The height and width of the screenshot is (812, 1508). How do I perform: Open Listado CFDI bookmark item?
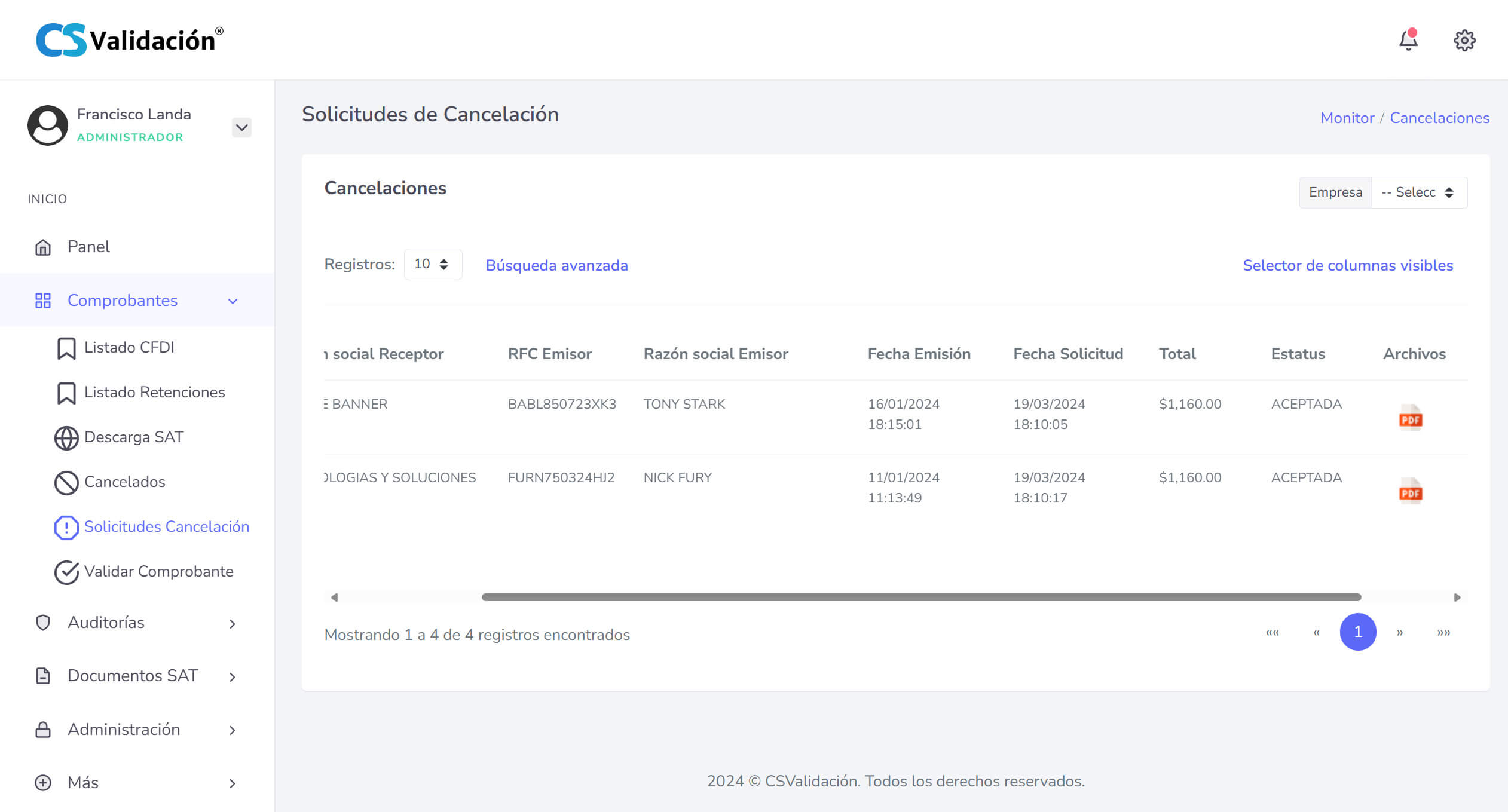[129, 347]
